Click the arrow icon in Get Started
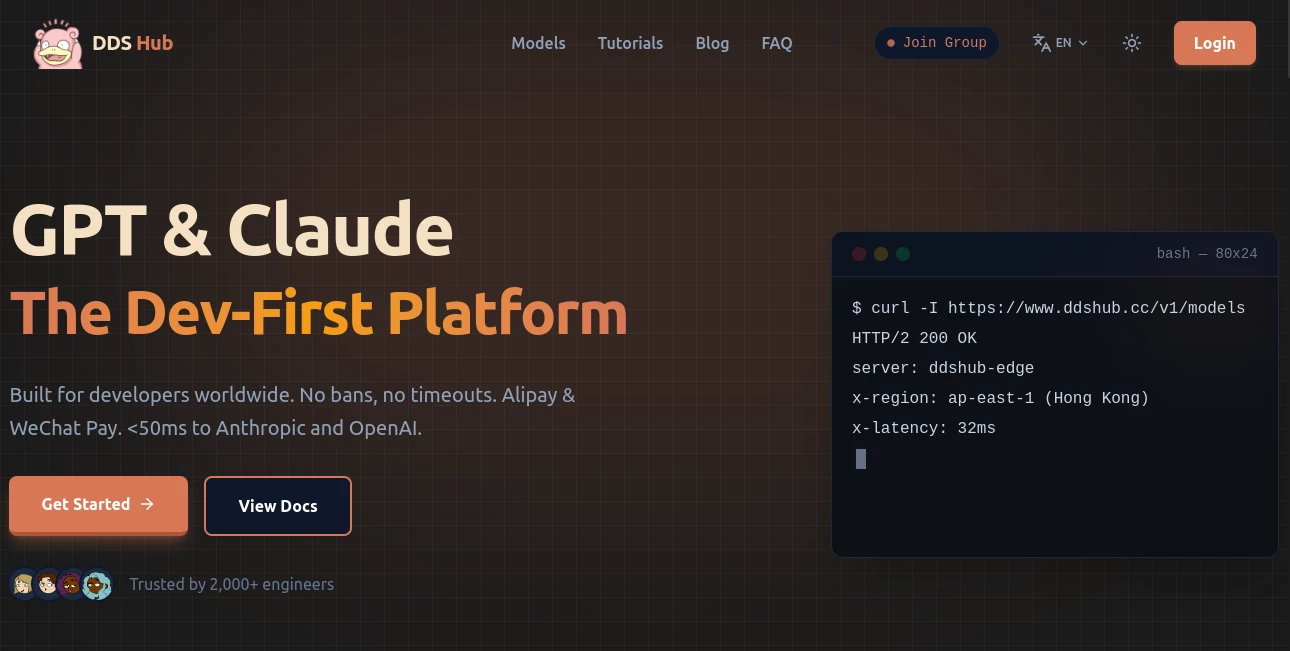Screen dimensions: 1290x651 [x=147, y=504]
